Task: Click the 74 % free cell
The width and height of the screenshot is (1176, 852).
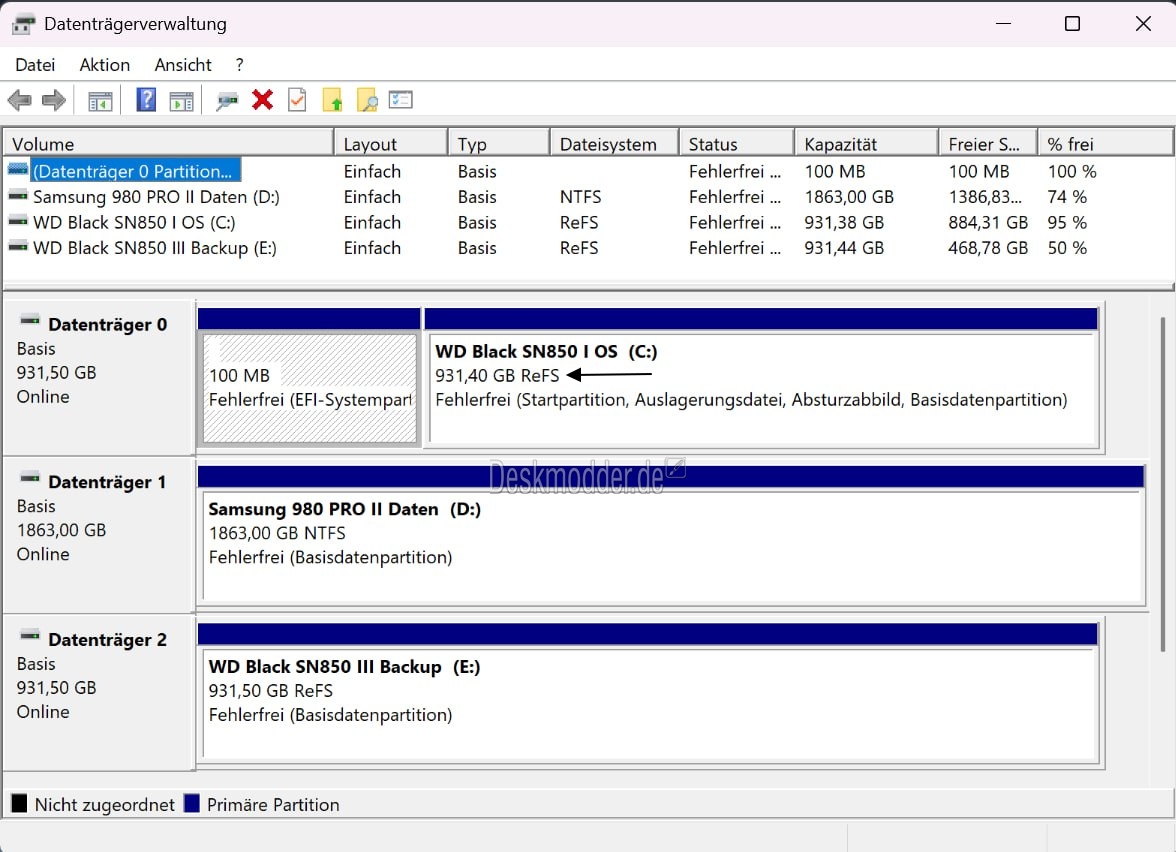Action: pyautogui.click(x=1067, y=196)
